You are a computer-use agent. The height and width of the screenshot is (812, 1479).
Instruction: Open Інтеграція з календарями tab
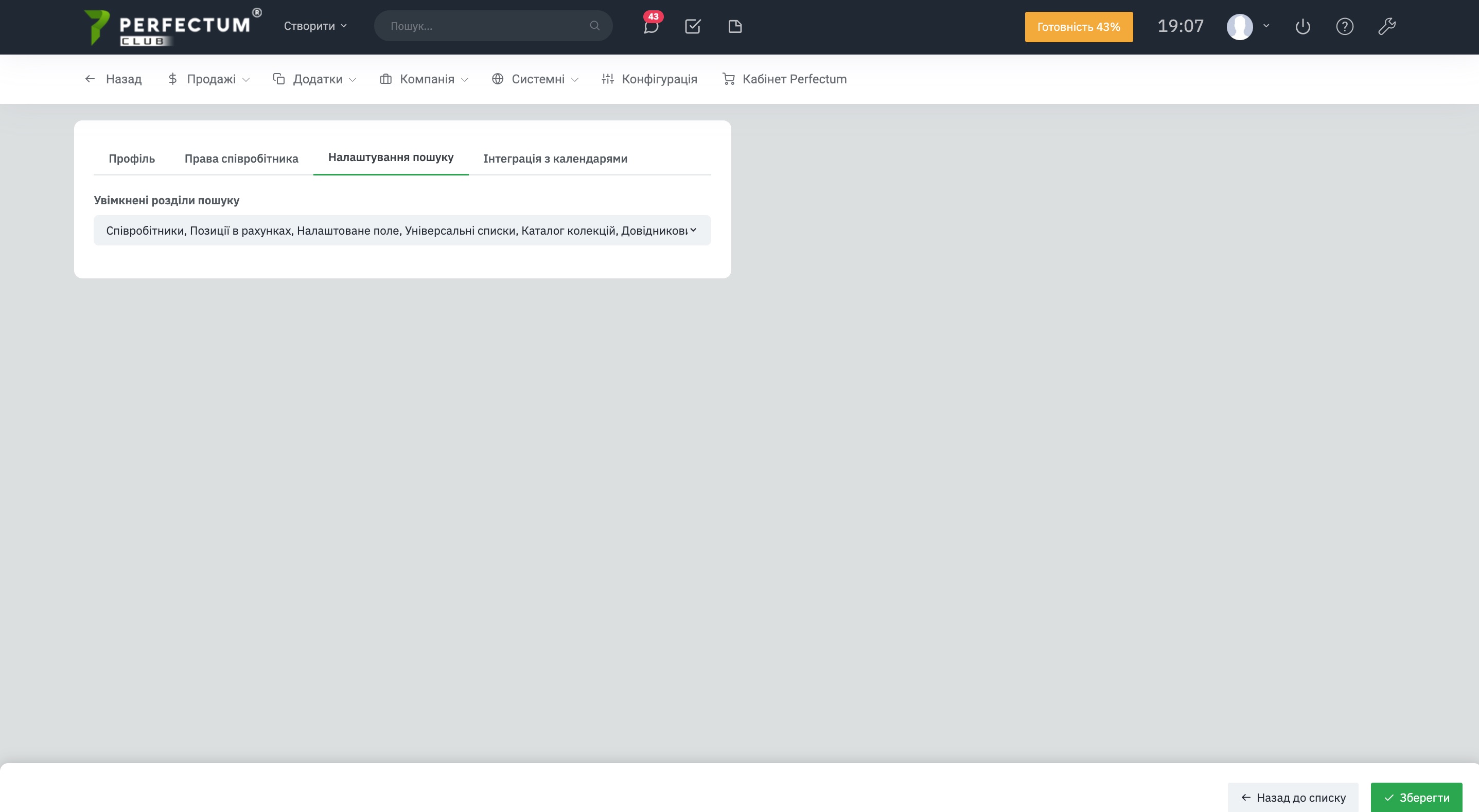pos(555,158)
